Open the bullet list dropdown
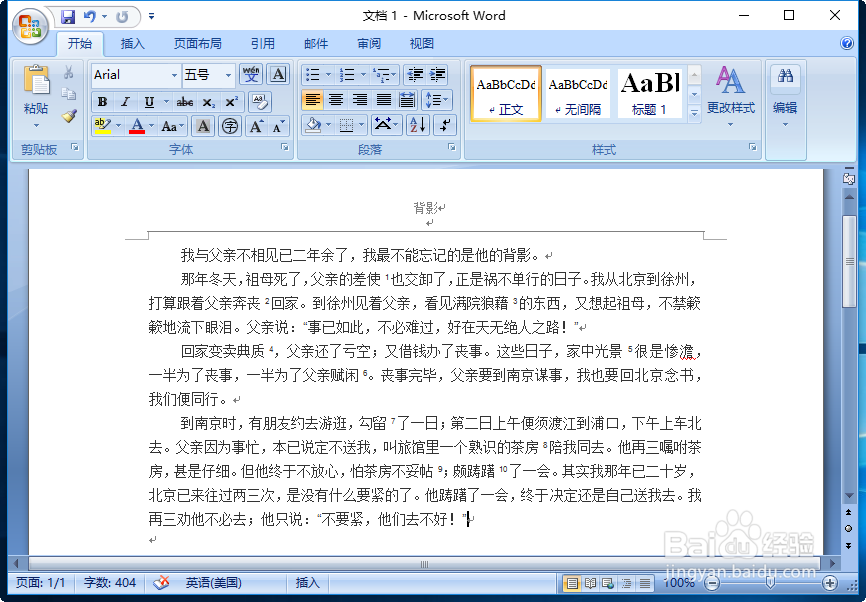Screen dimensions: 866x602 click(x=329, y=74)
